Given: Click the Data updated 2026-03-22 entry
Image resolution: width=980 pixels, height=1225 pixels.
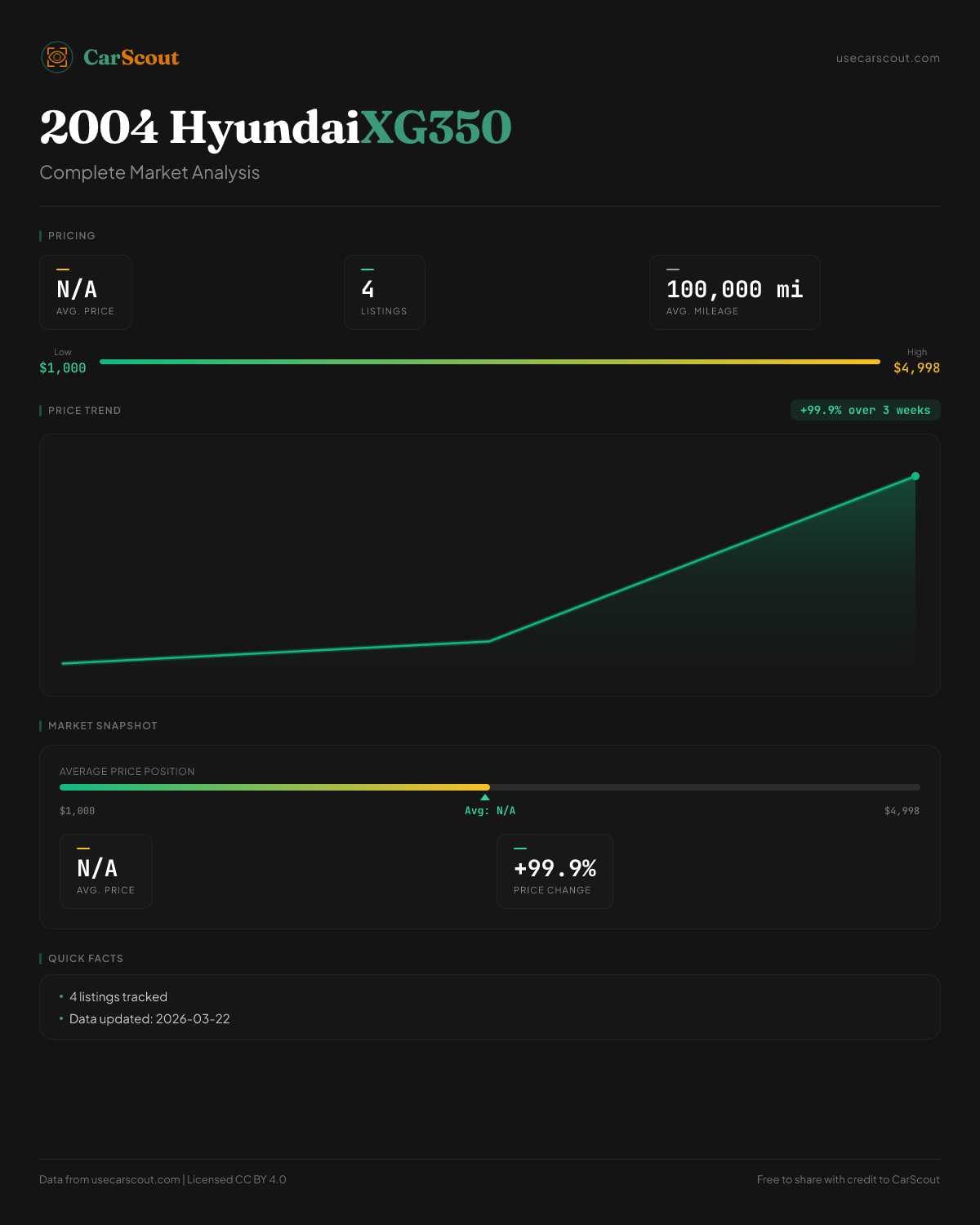Looking at the screenshot, I should click(149, 1019).
